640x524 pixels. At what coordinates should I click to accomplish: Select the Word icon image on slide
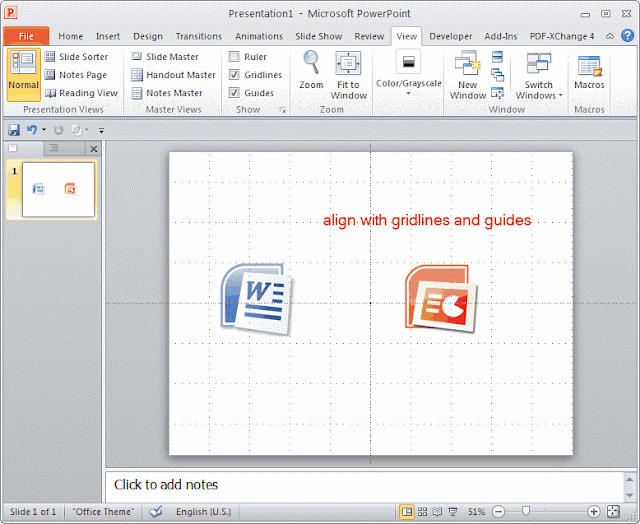[257, 299]
